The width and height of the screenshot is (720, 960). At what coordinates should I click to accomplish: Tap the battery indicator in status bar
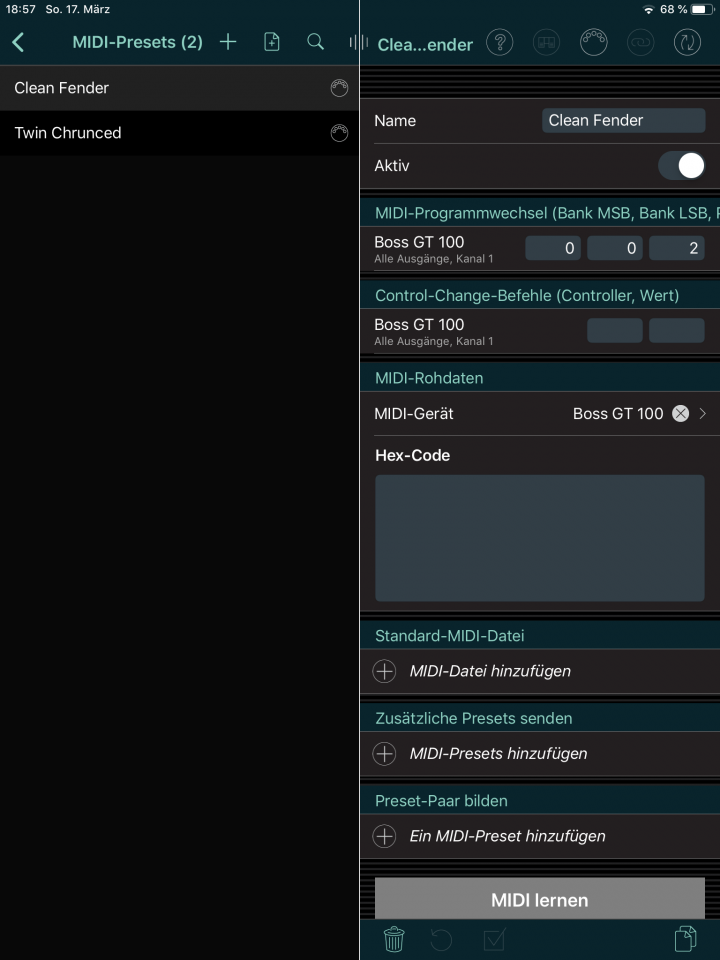[x=702, y=9]
